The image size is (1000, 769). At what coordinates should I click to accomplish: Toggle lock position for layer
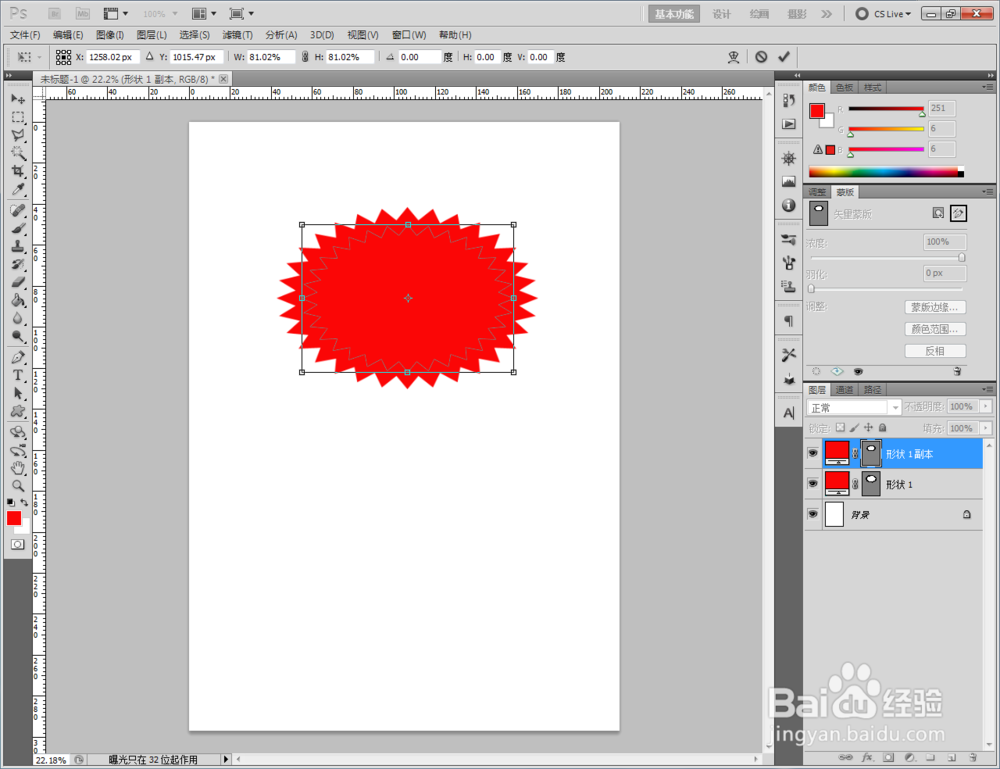coord(869,428)
